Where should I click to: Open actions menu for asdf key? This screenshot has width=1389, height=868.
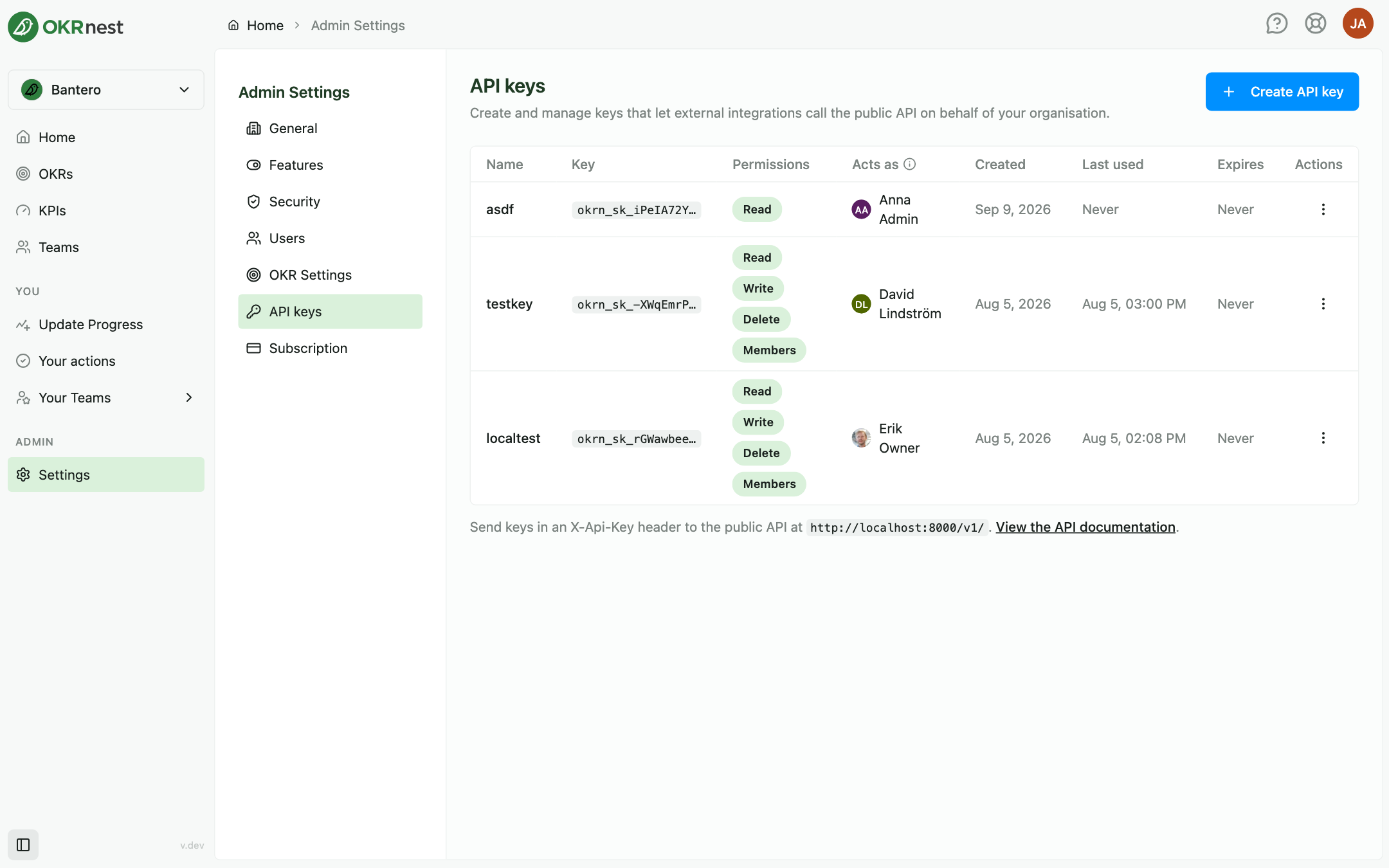(x=1323, y=210)
